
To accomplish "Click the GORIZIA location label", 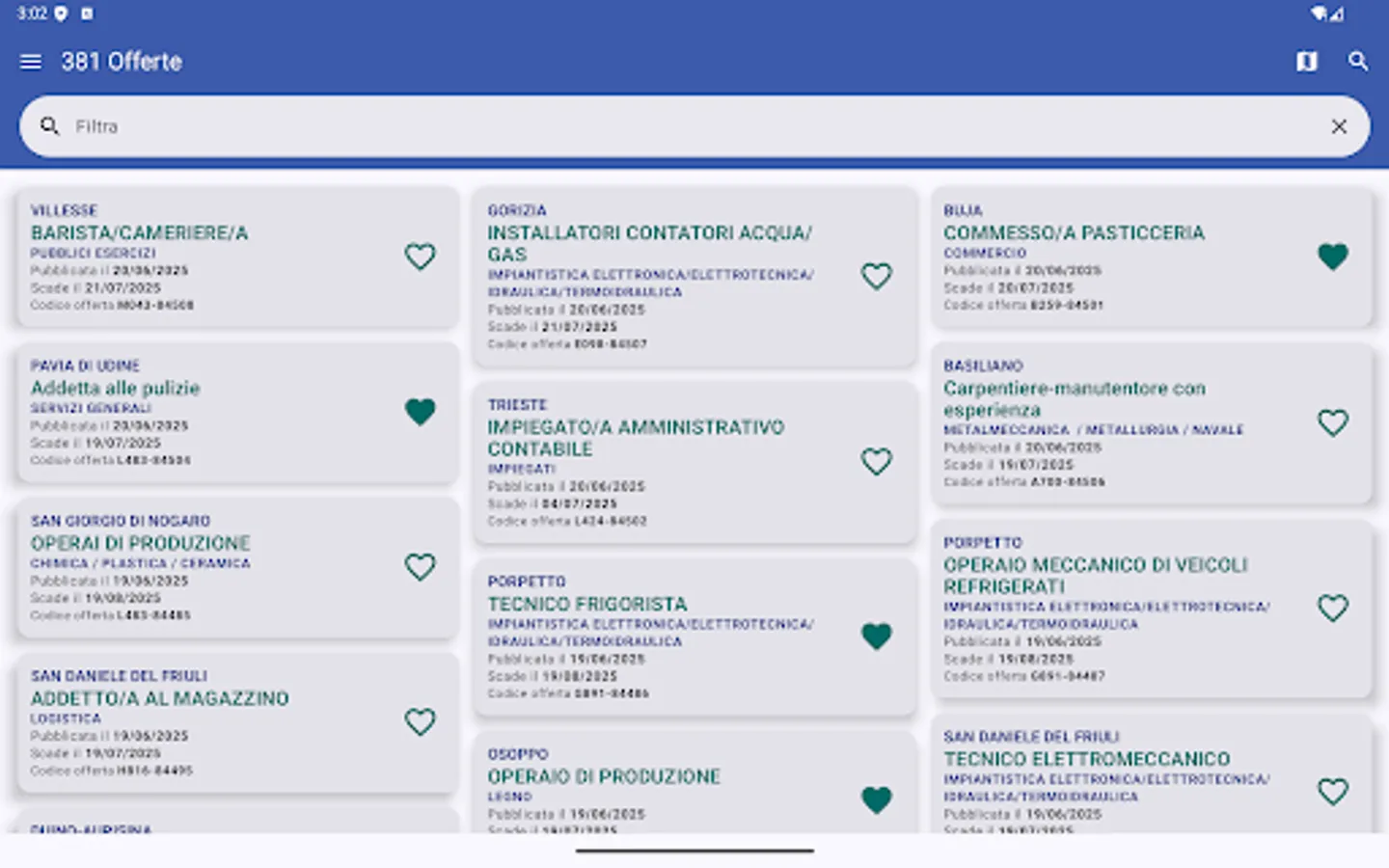I will (517, 210).
